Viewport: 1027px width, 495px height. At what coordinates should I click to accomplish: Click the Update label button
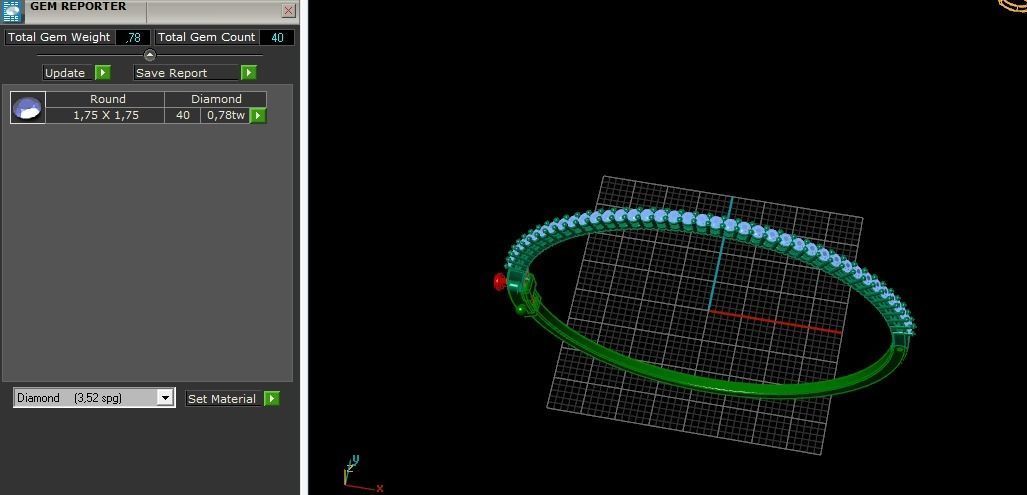[68, 73]
